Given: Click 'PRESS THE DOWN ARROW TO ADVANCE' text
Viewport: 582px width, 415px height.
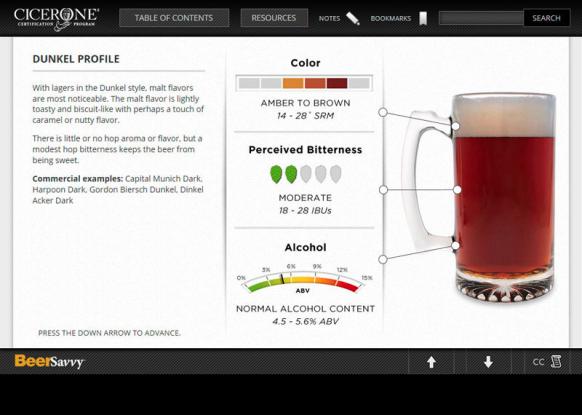Looking at the screenshot, I should coord(109,333).
